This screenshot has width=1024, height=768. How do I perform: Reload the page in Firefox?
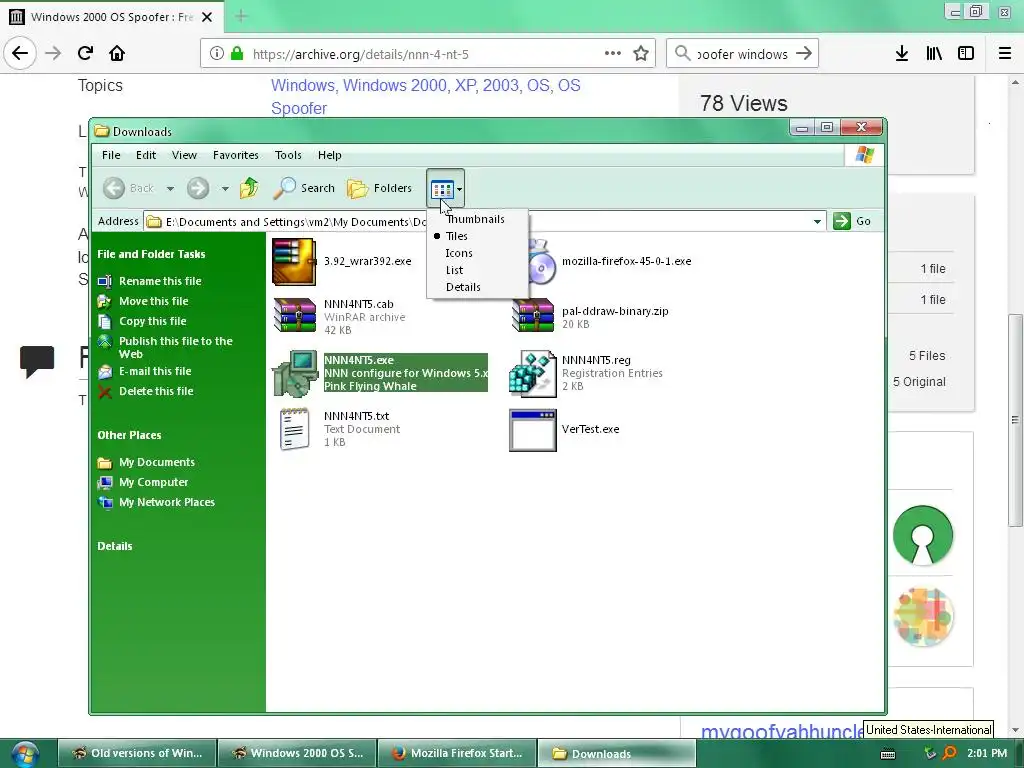click(86, 53)
